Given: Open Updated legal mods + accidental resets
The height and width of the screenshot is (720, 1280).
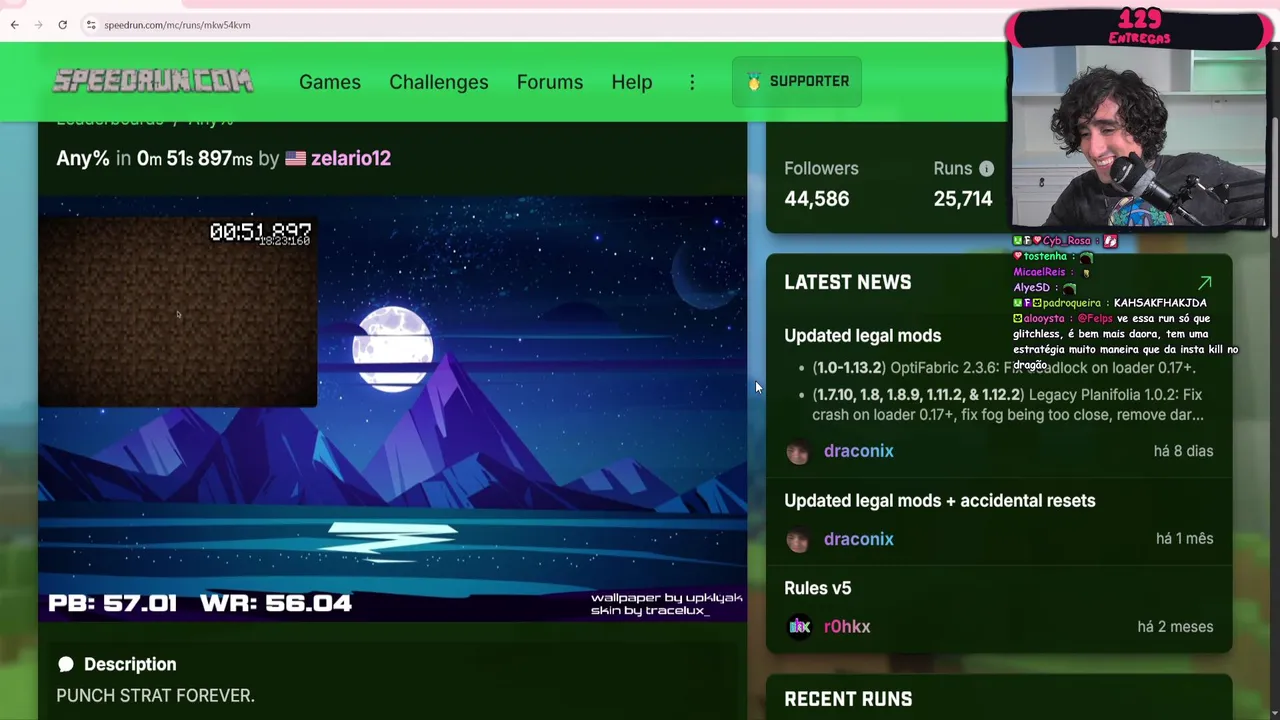Looking at the screenshot, I should click(940, 501).
